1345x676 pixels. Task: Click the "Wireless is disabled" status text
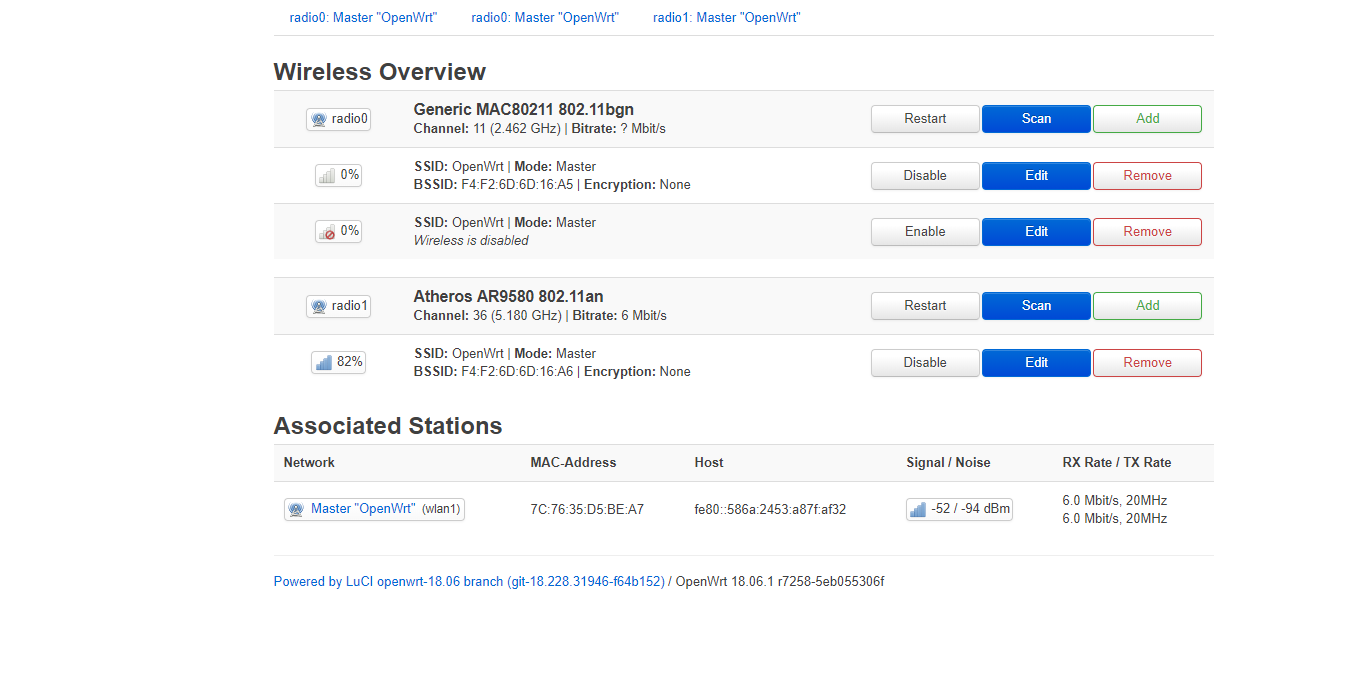click(x=471, y=241)
